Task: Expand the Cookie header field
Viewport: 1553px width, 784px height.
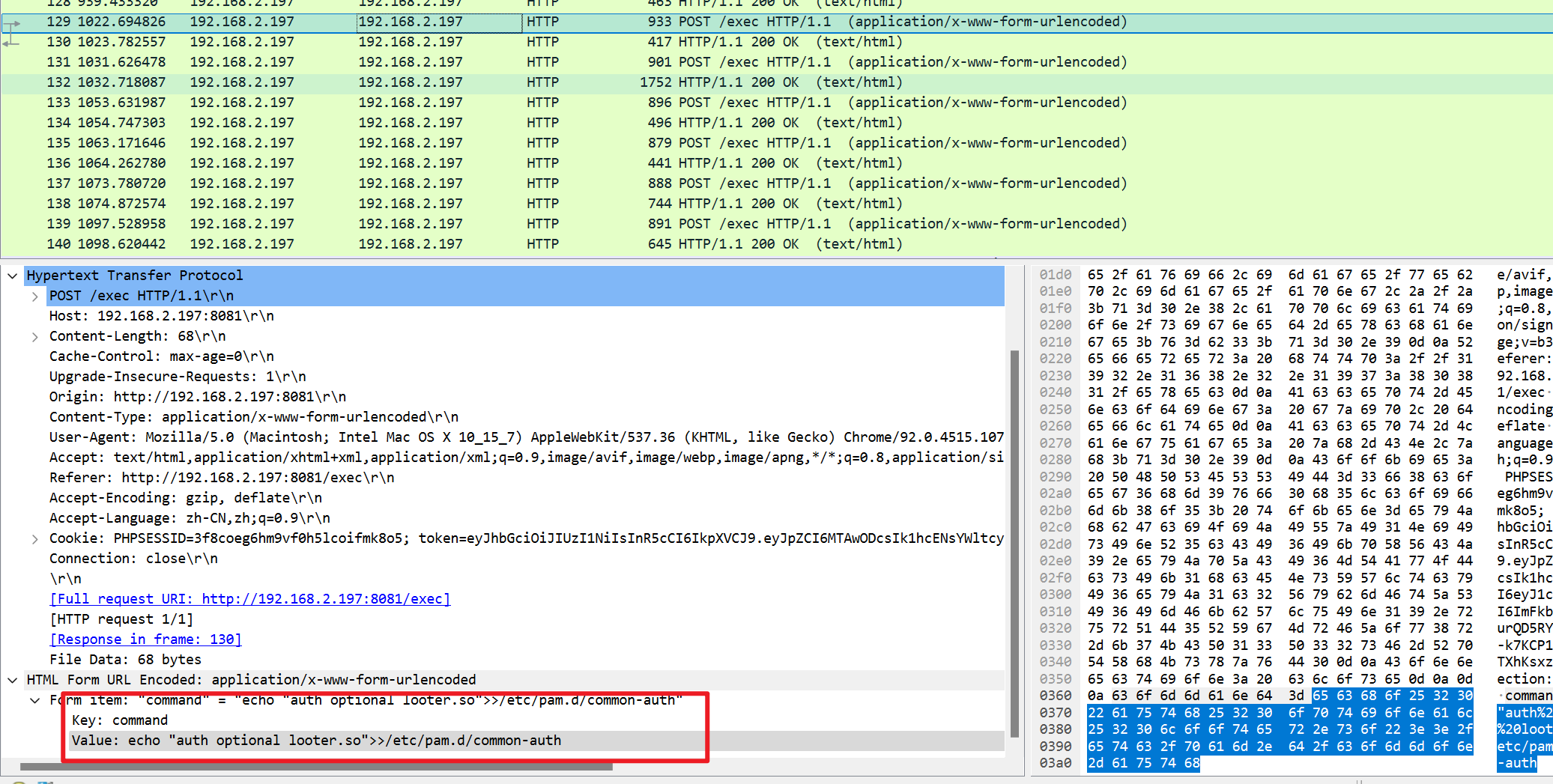Action: tap(35, 538)
